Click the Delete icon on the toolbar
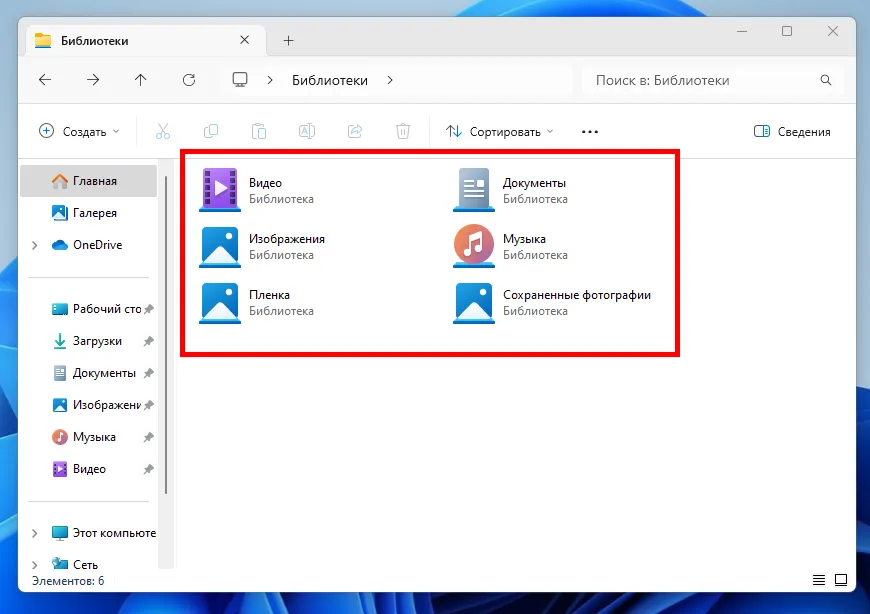This screenshot has width=870, height=614. [402, 131]
